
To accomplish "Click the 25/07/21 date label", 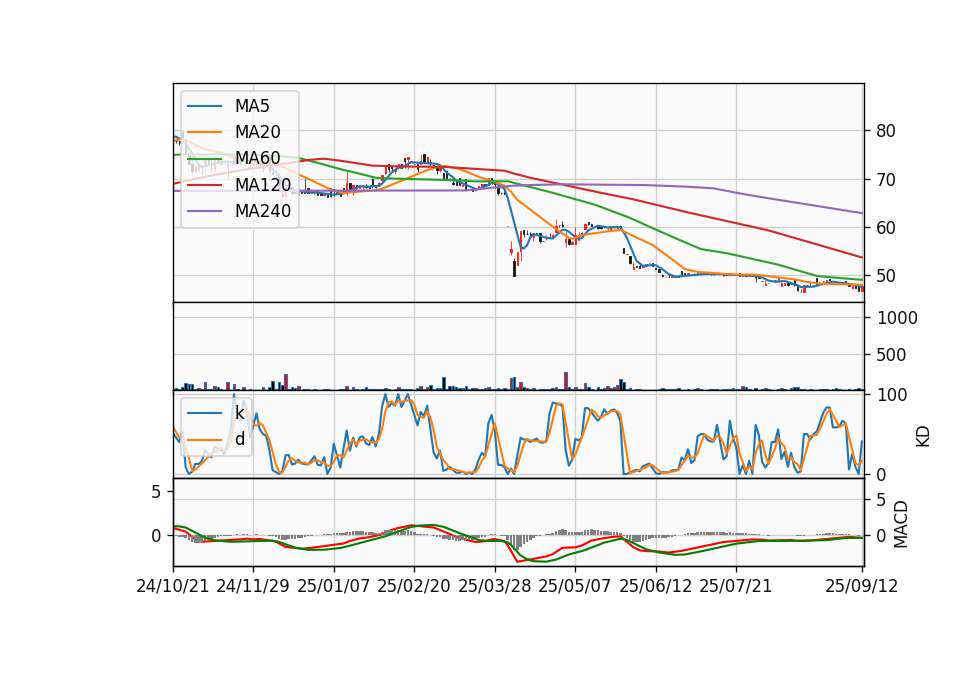I will (x=735, y=586).
